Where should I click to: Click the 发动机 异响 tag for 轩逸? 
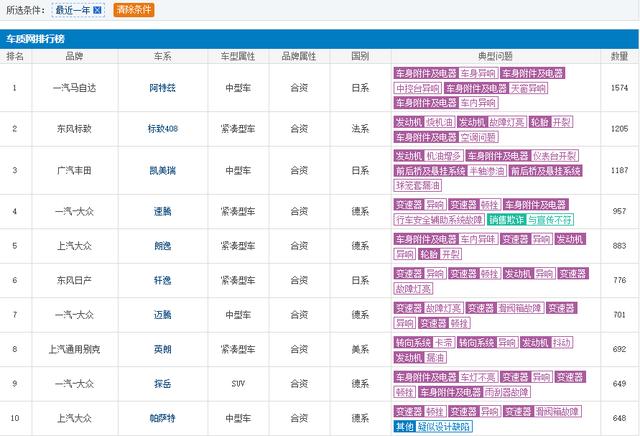click(x=529, y=274)
